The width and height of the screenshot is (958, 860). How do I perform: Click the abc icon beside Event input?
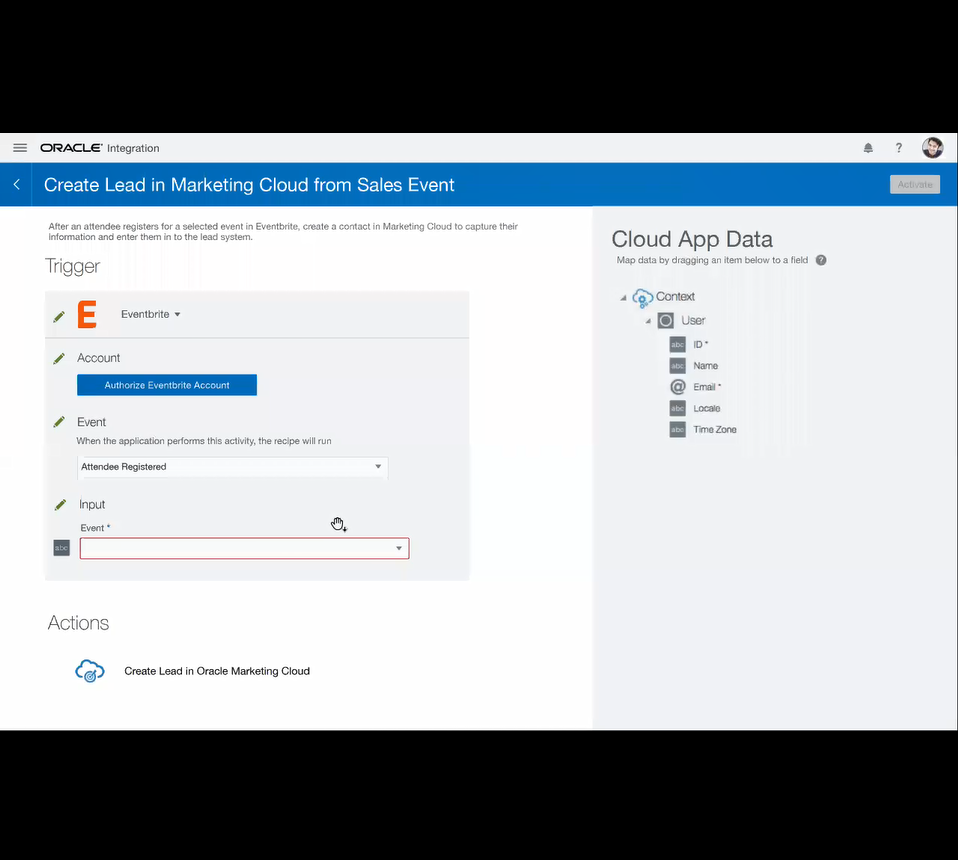coord(62,548)
